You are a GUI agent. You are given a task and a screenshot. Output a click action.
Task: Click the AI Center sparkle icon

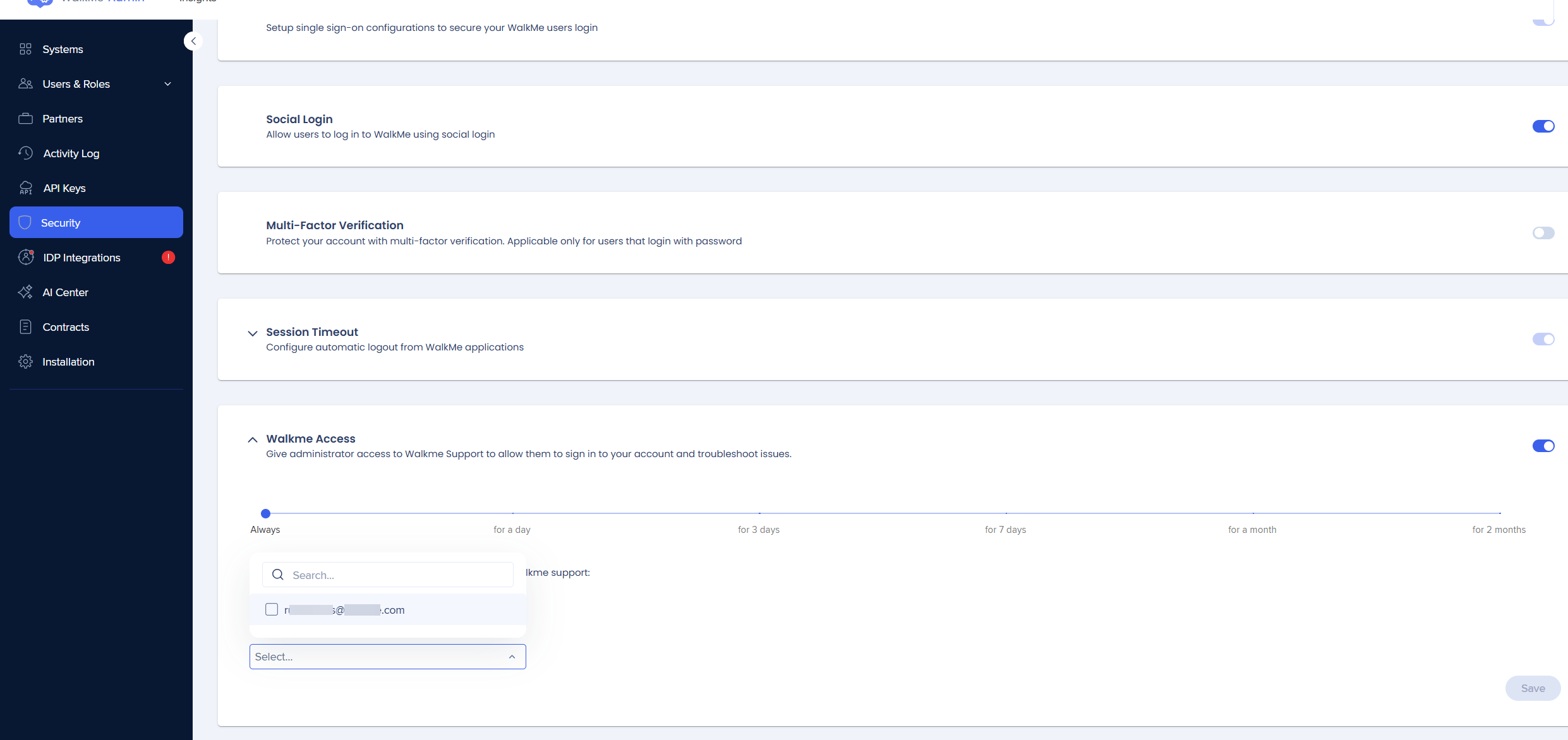(x=25, y=292)
